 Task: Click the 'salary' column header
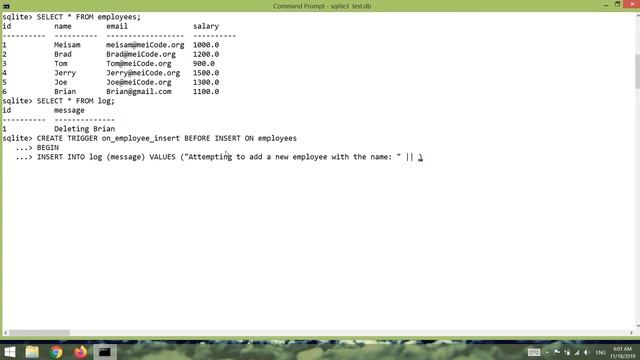click(206, 26)
